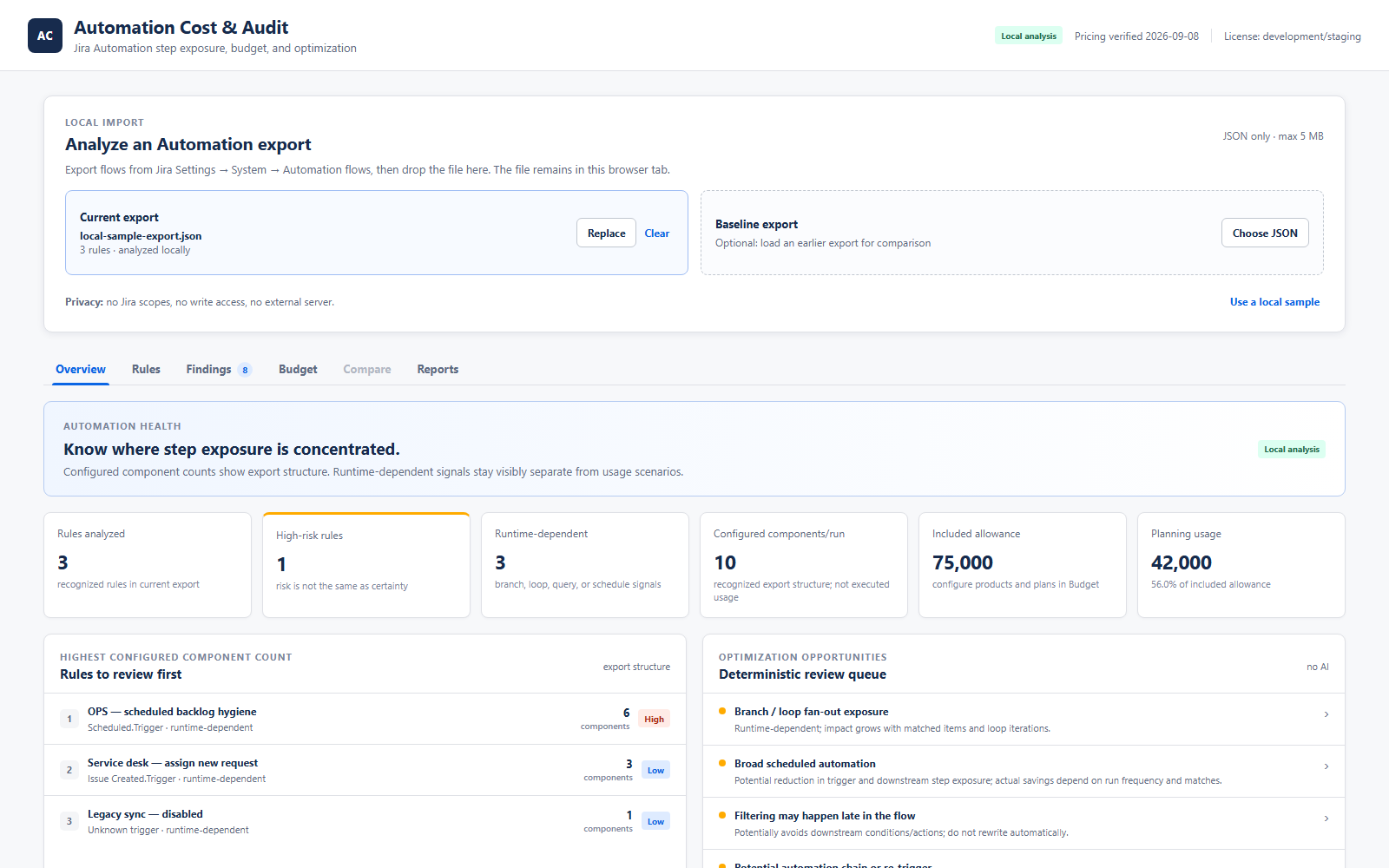1389x868 pixels.
Task: Click the High risk badge
Action: coord(654,719)
